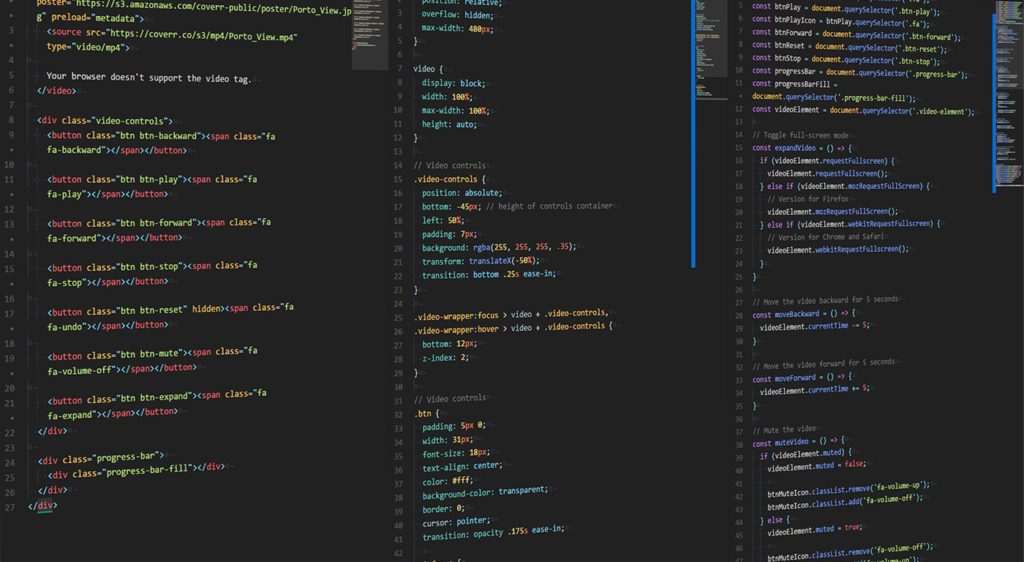Click "background-color: transparent;" line

click(485, 492)
